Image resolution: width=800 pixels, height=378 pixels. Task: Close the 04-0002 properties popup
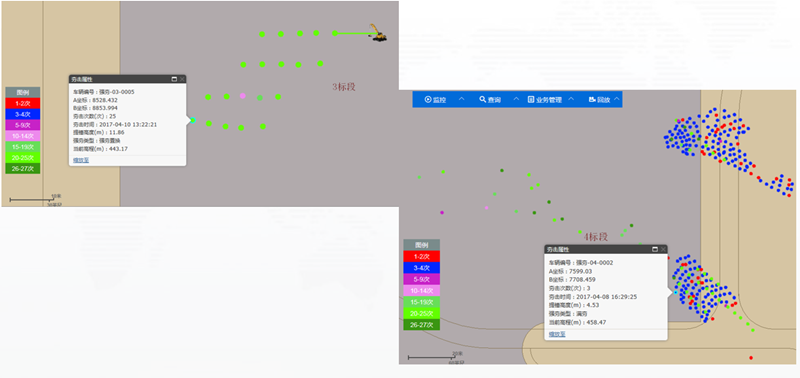click(663, 249)
